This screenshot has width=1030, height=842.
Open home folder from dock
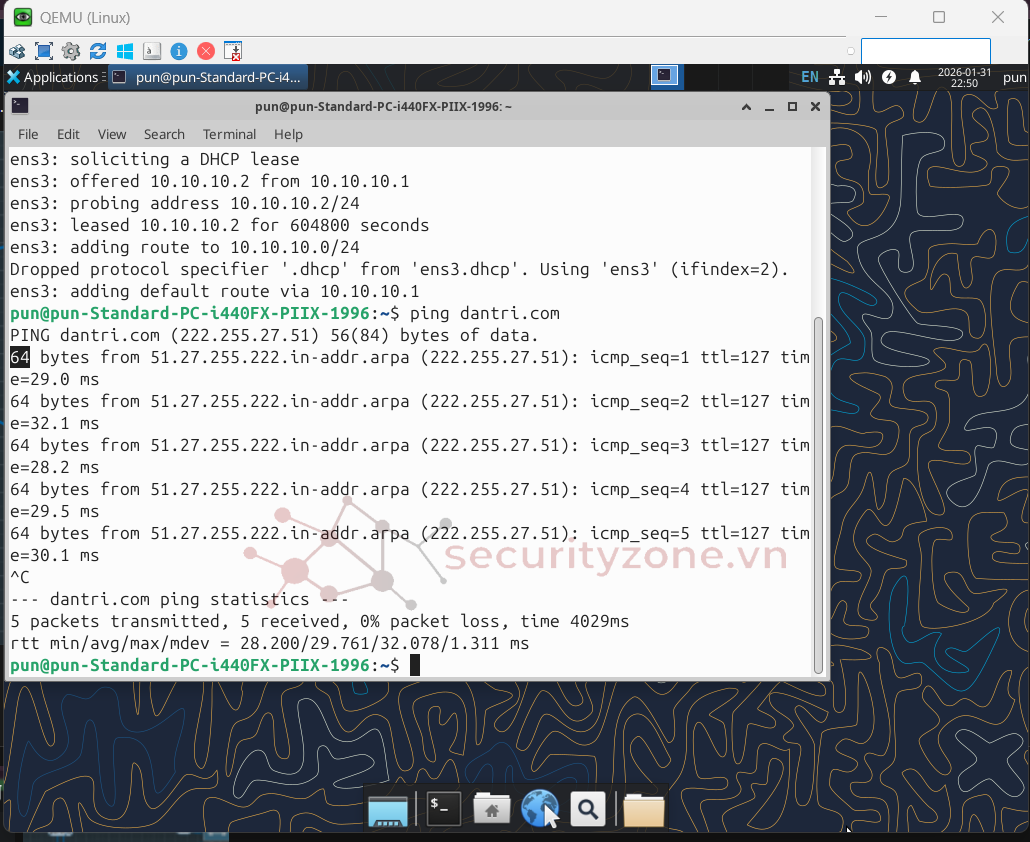point(491,809)
